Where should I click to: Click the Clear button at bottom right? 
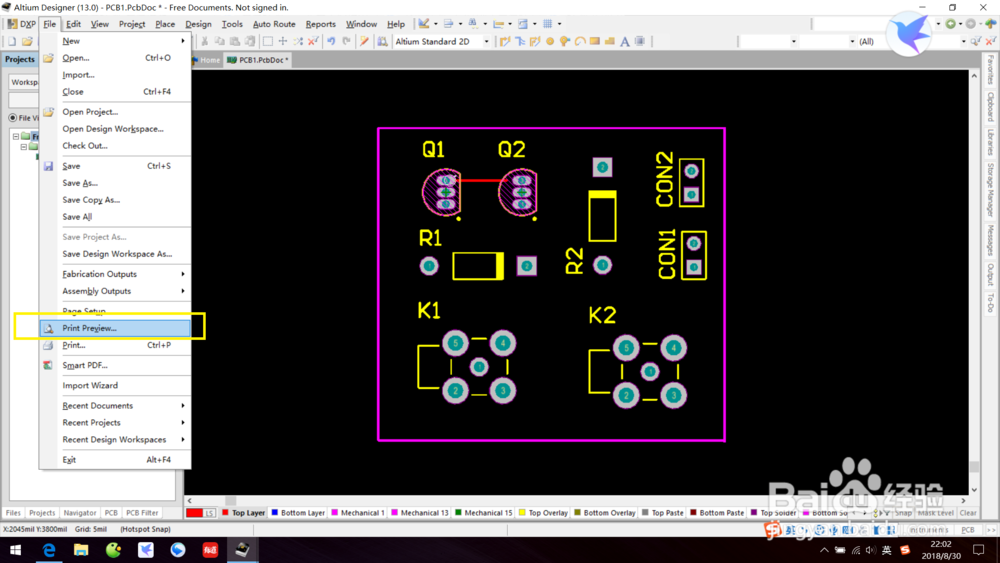click(968, 513)
